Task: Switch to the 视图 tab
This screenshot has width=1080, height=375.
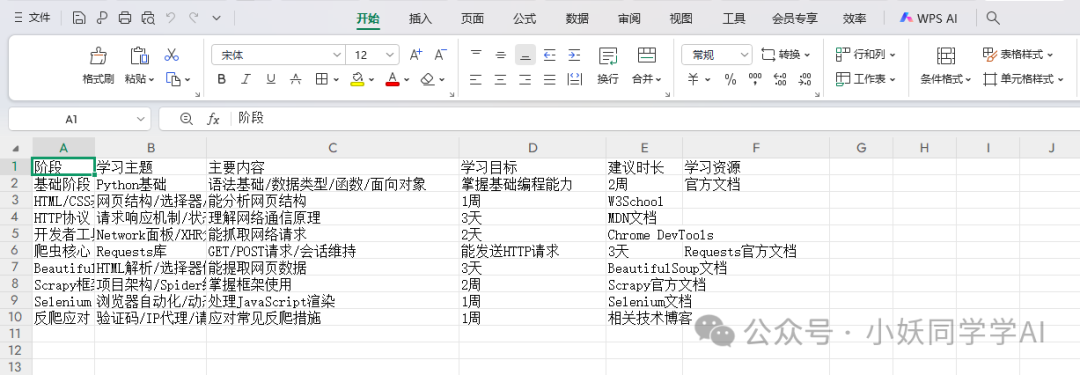Action: click(681, 19)
